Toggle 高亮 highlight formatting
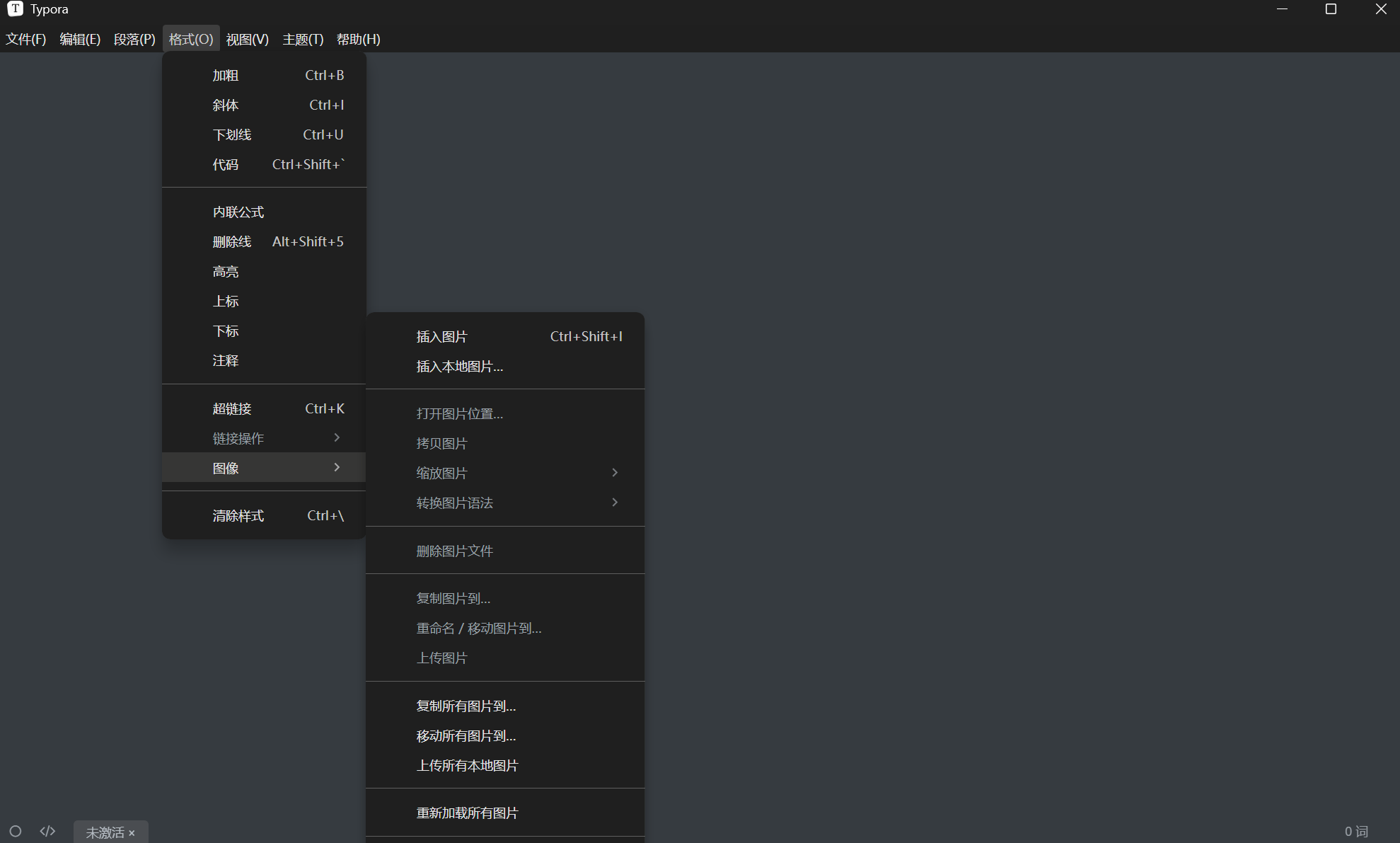This screenshot has width=1400, height=843. pyautogui.click(x=226, y=272)
